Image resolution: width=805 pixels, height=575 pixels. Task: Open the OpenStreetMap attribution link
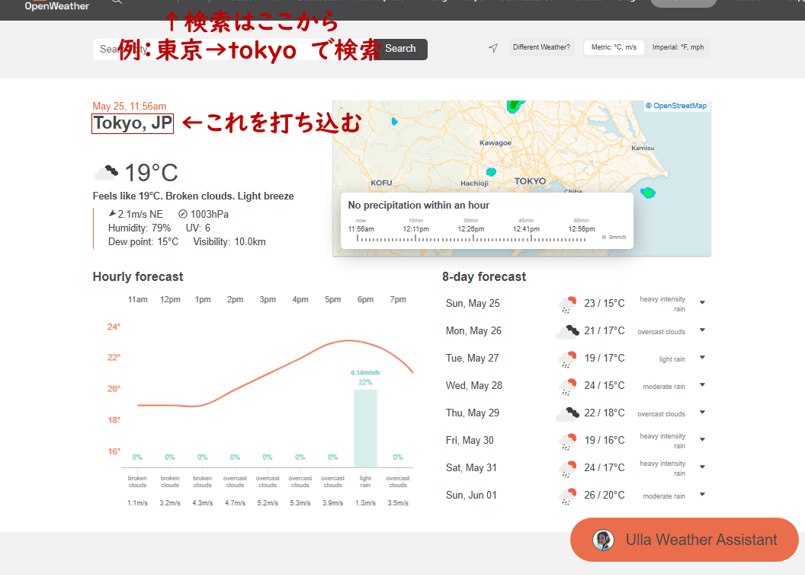click(x=676, y=106)
